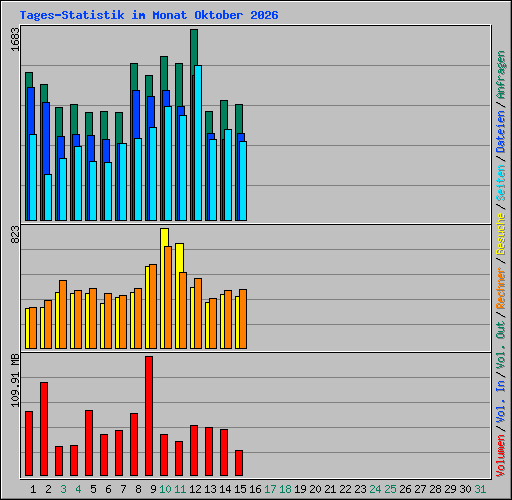Click the red Volumen bar on day 5

tap(89, 443)
